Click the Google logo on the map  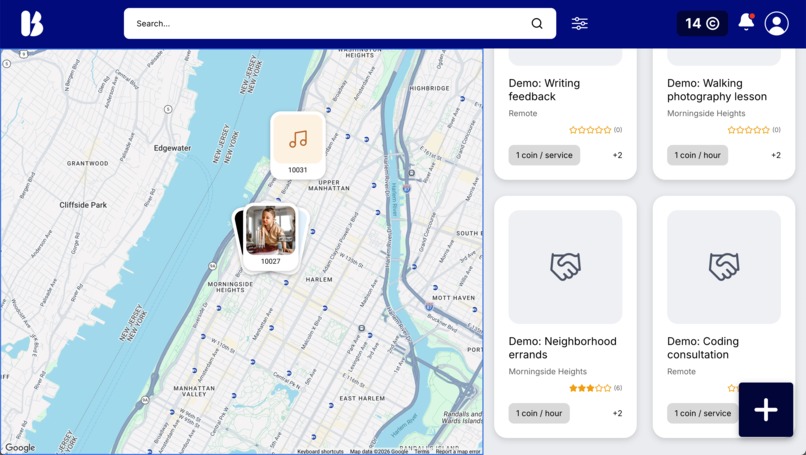20,447
